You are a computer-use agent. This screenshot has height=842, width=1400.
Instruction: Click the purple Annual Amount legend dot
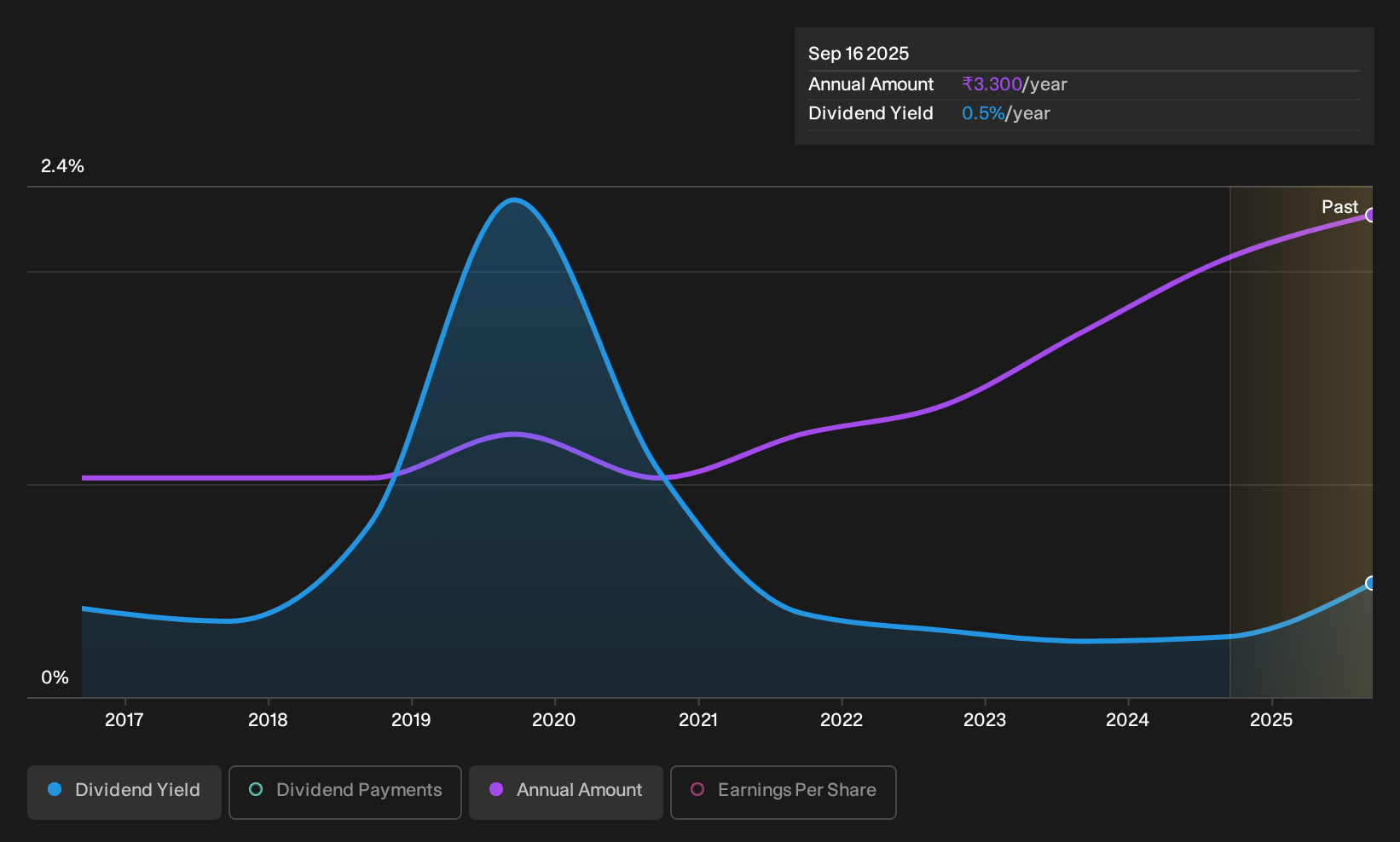[x=496, y=789]
